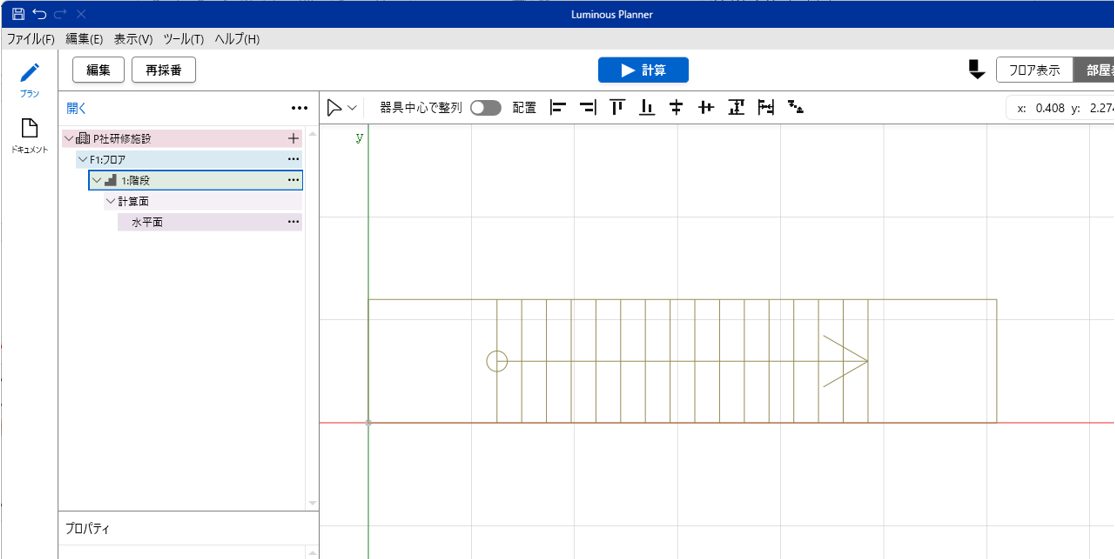This screenshot has height=559, width=1115.
Task: Click the align left edges icon
Action: point(558,108)
